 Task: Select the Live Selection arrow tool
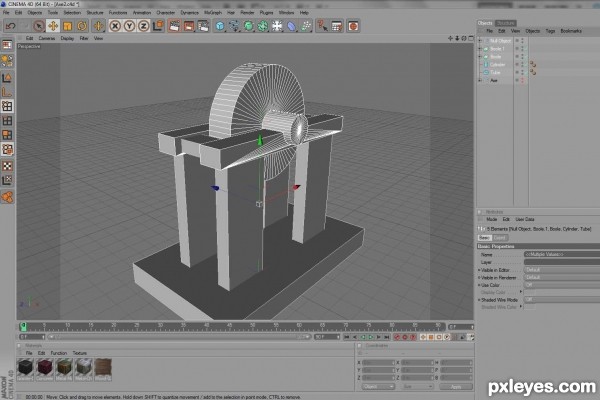38,26
